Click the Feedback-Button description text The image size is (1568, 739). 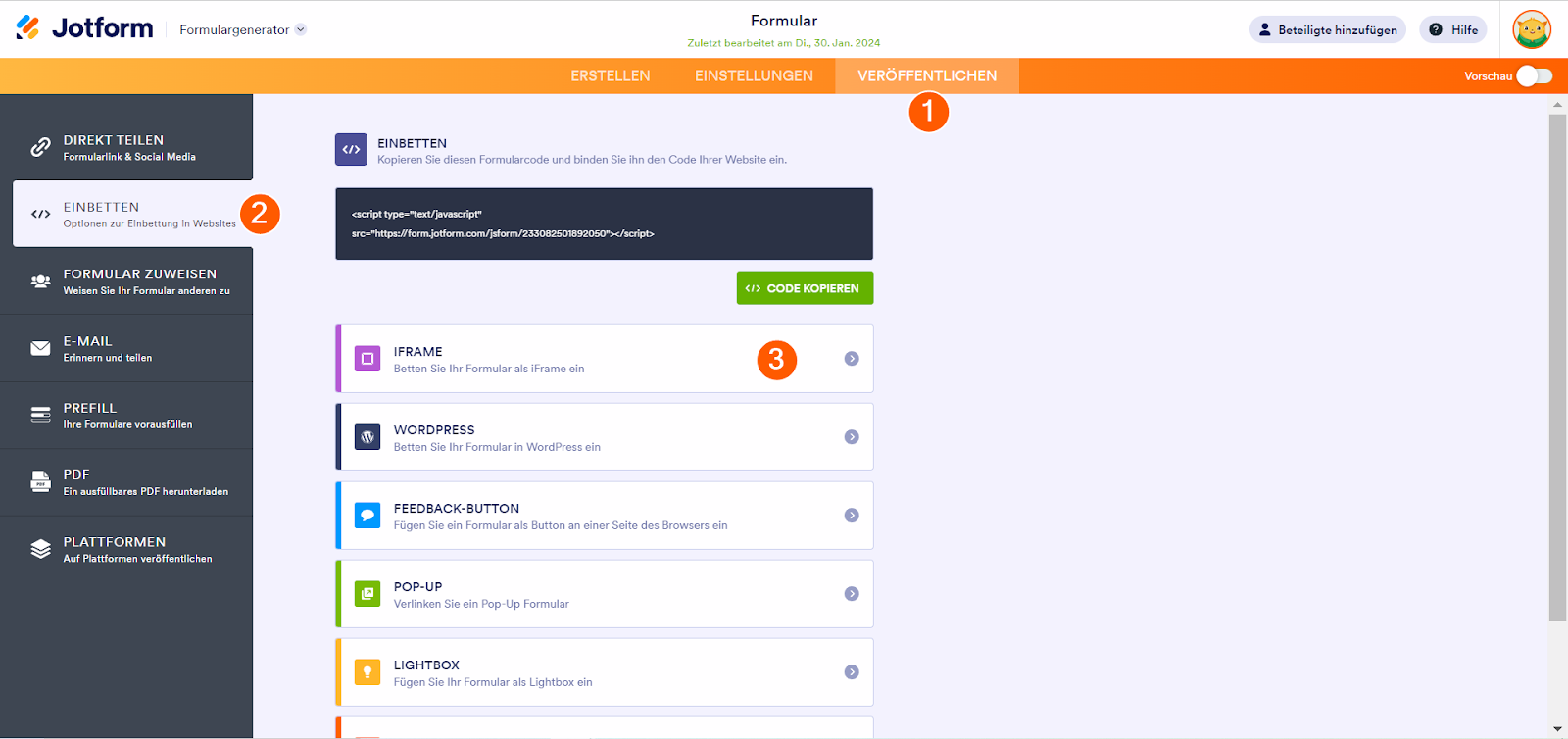pyautogui.click(x=561, y=525)
